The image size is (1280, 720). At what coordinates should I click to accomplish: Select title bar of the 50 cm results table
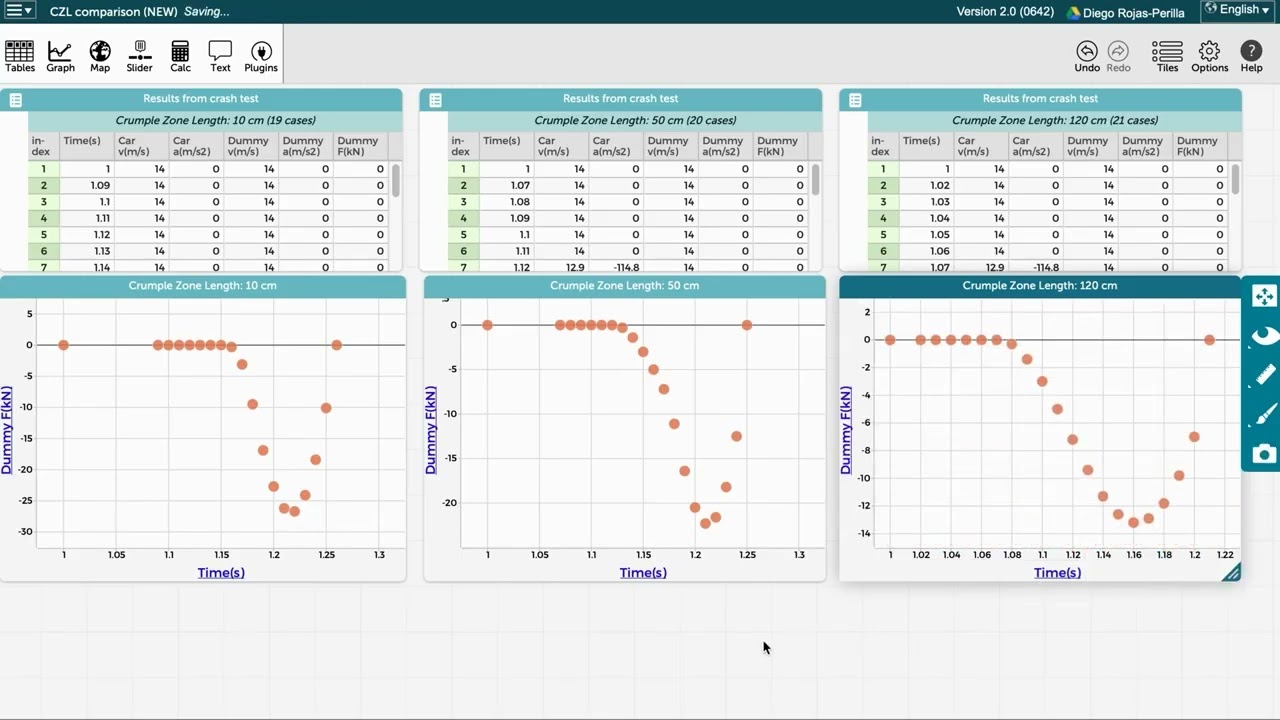(x=621, y=99)
